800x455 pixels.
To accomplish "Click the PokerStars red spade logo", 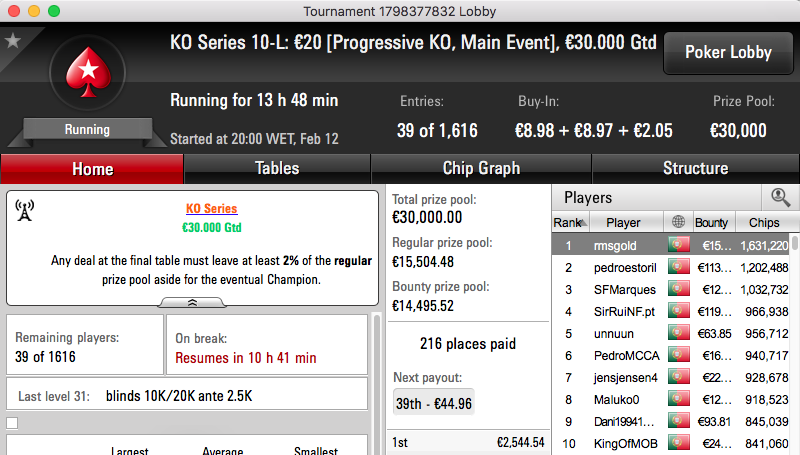I will point(88,72).
